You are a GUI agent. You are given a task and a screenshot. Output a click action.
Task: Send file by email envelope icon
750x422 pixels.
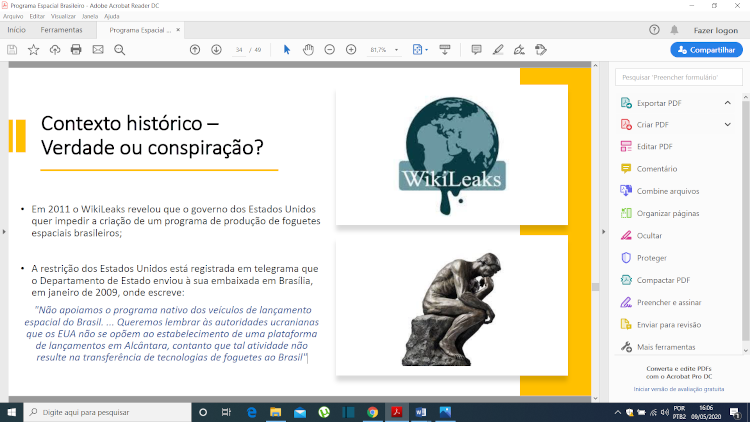(x=98, y=50)
